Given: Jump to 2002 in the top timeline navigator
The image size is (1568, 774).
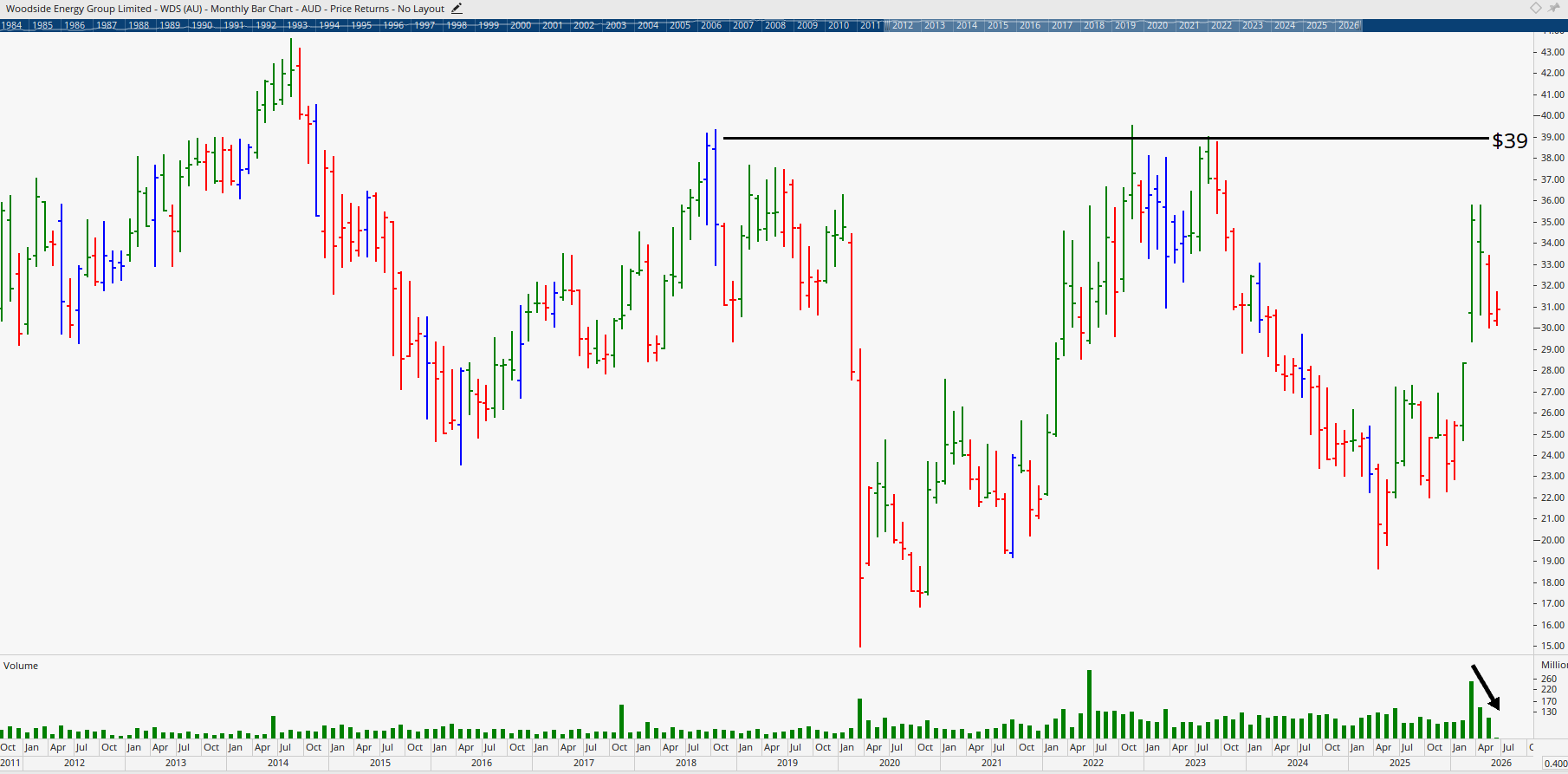Looking at the screenshot, I should [584, 25].
